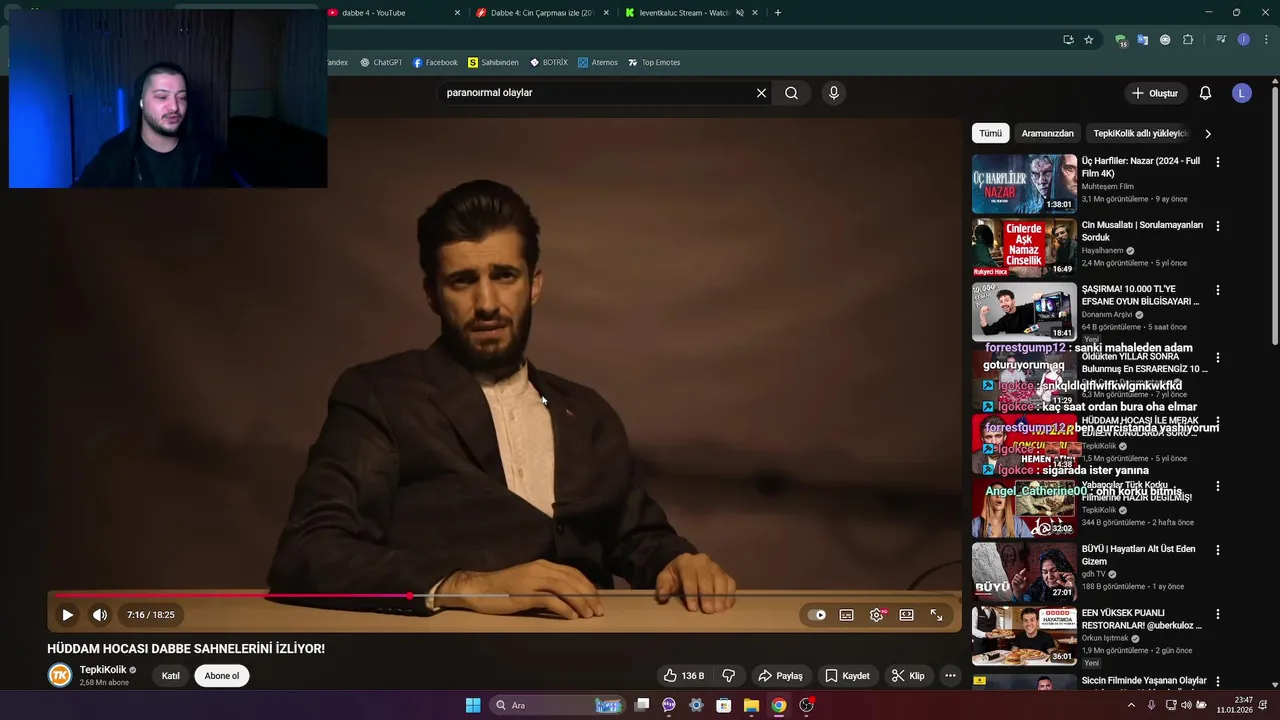The image size is (1280, 720).
Task: Open options for EEN YÜKSEK PUANLI RESTORANLAR video
Action: point(1217,614)
